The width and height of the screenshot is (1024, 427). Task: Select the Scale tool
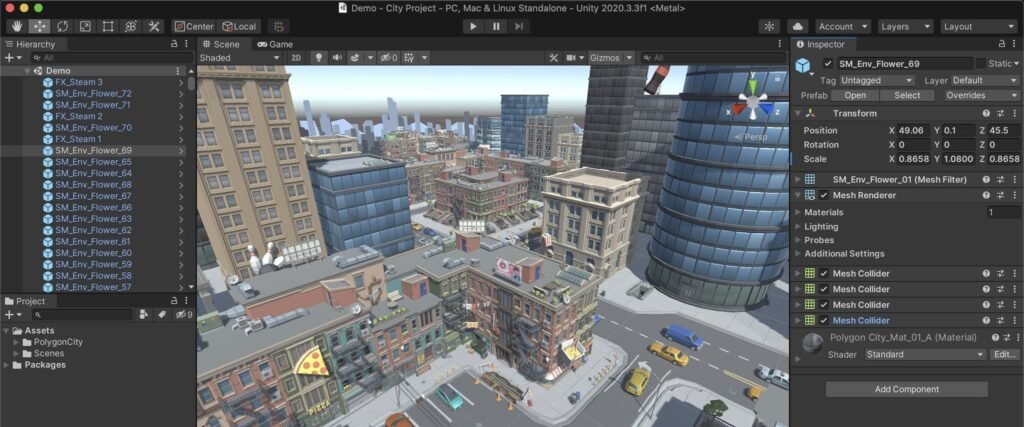[85, 26]
